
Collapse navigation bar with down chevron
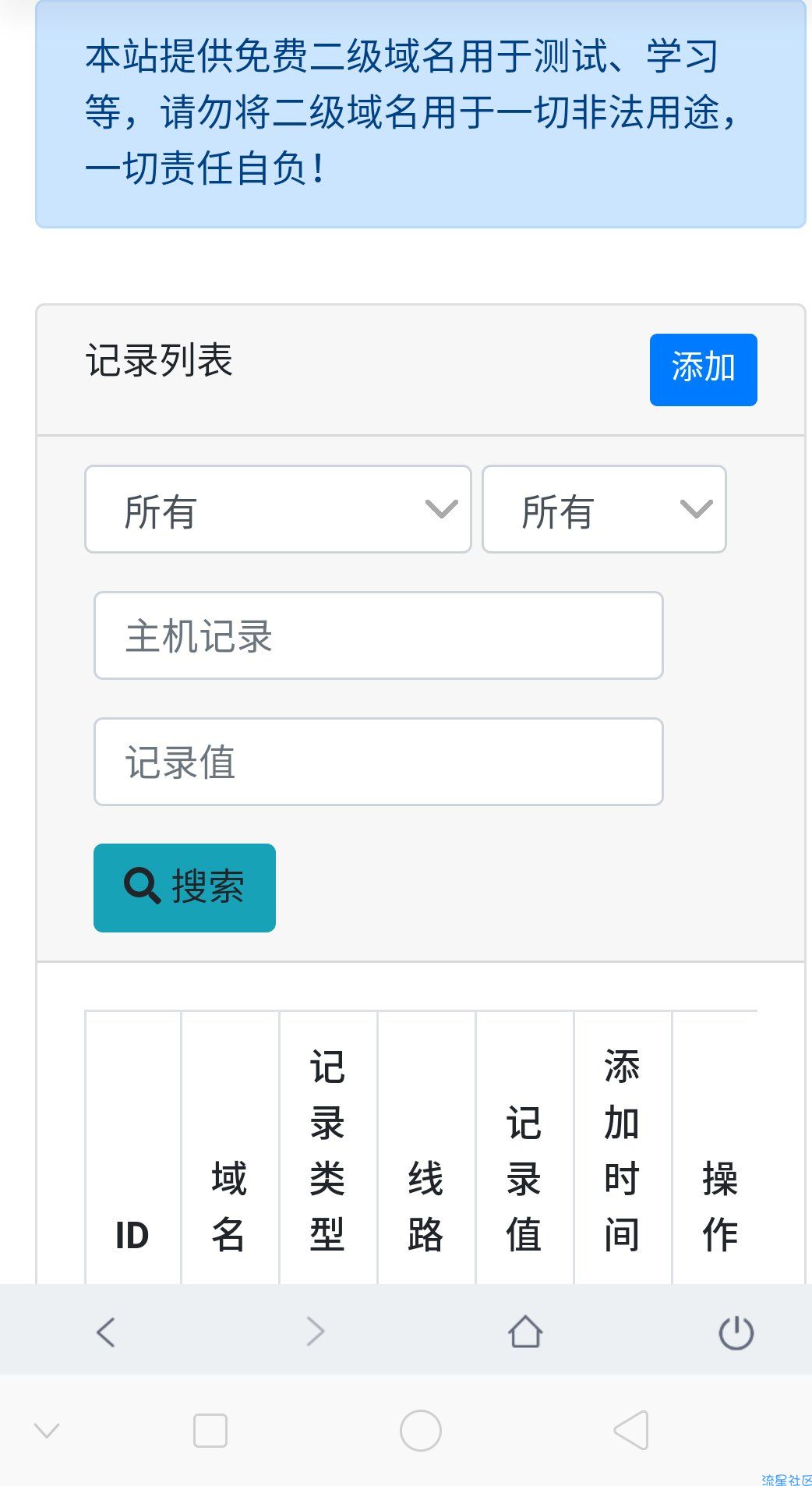(x=47, y=1431)
